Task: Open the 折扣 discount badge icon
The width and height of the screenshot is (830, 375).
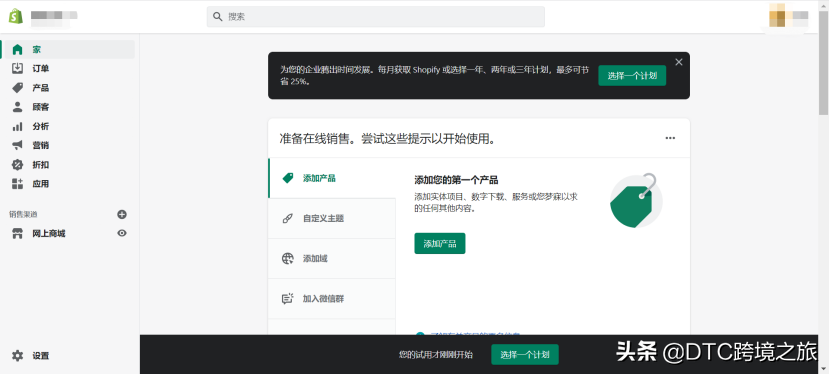Action: (17, 165)
